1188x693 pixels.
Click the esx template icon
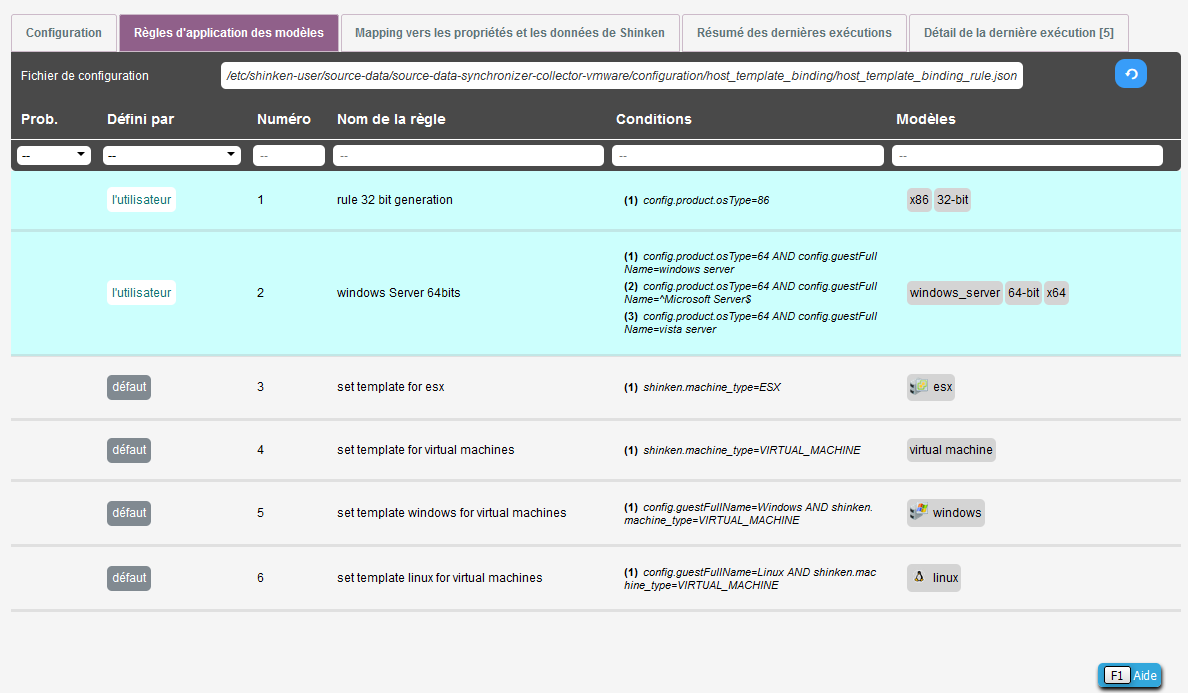(919, 387)
